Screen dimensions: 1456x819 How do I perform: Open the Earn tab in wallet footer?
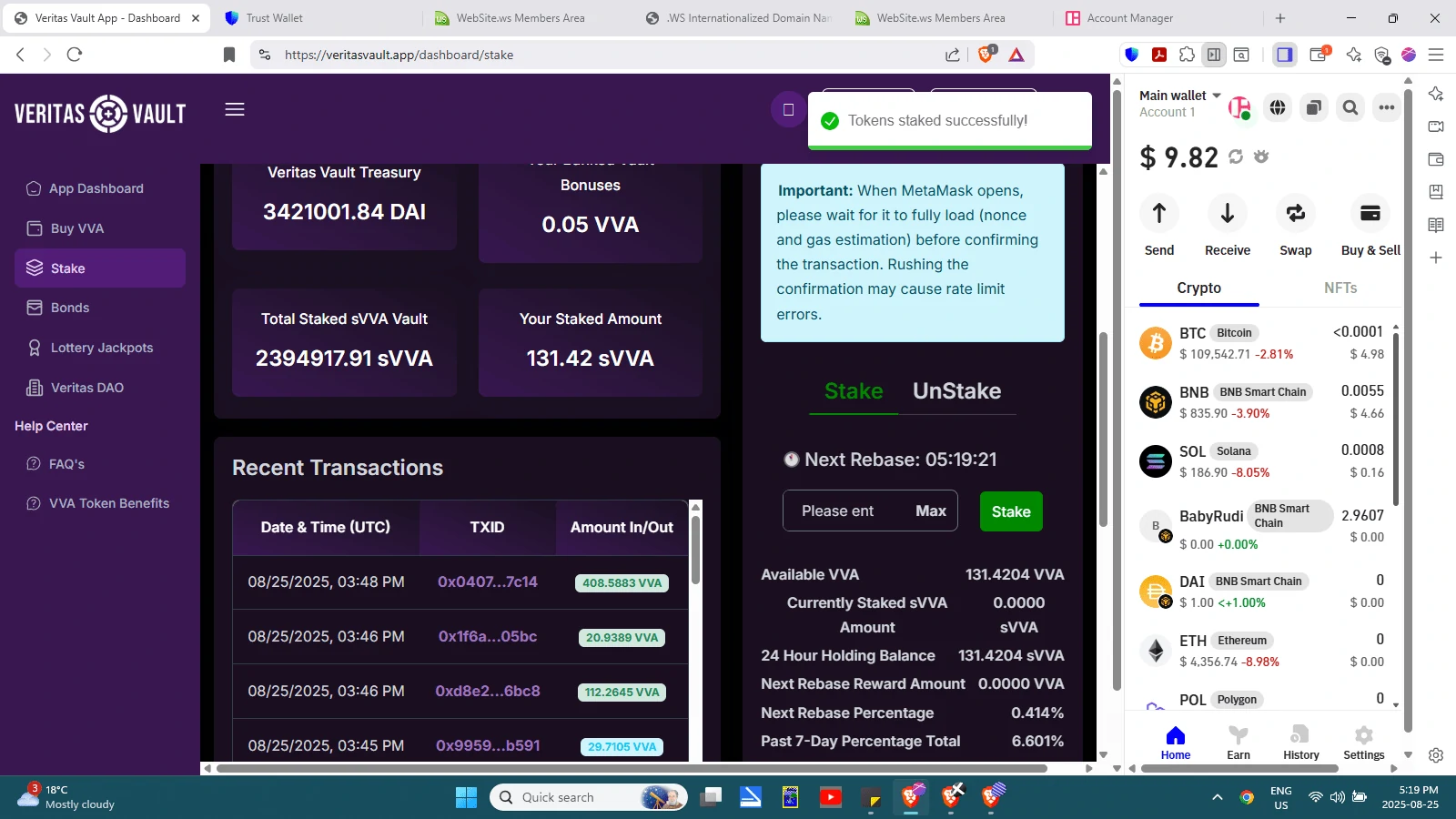pyautogui.click(x=1238, y=742)
